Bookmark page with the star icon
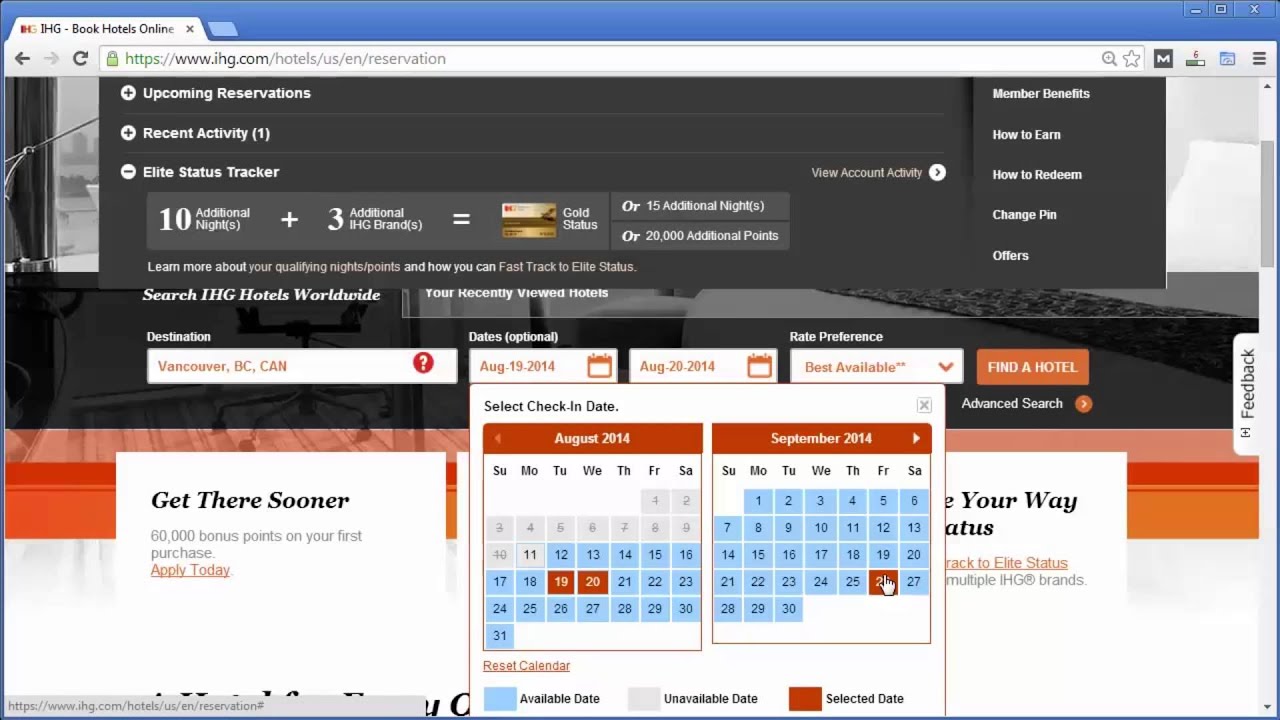Screen dimensions: 1280x720 1132,59
